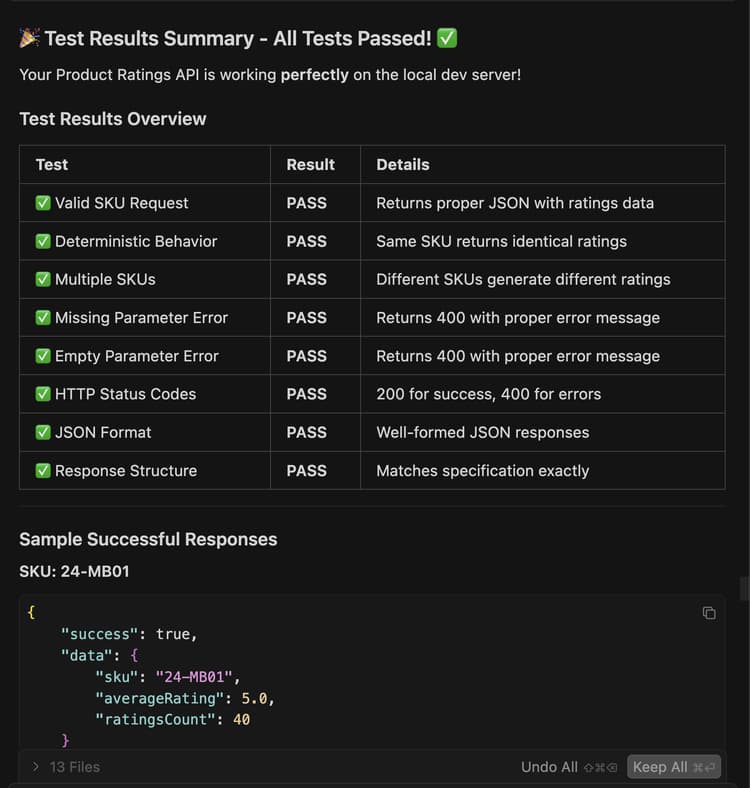
Task: Click the party popper emoji in heading
Action: click(29, 38)
